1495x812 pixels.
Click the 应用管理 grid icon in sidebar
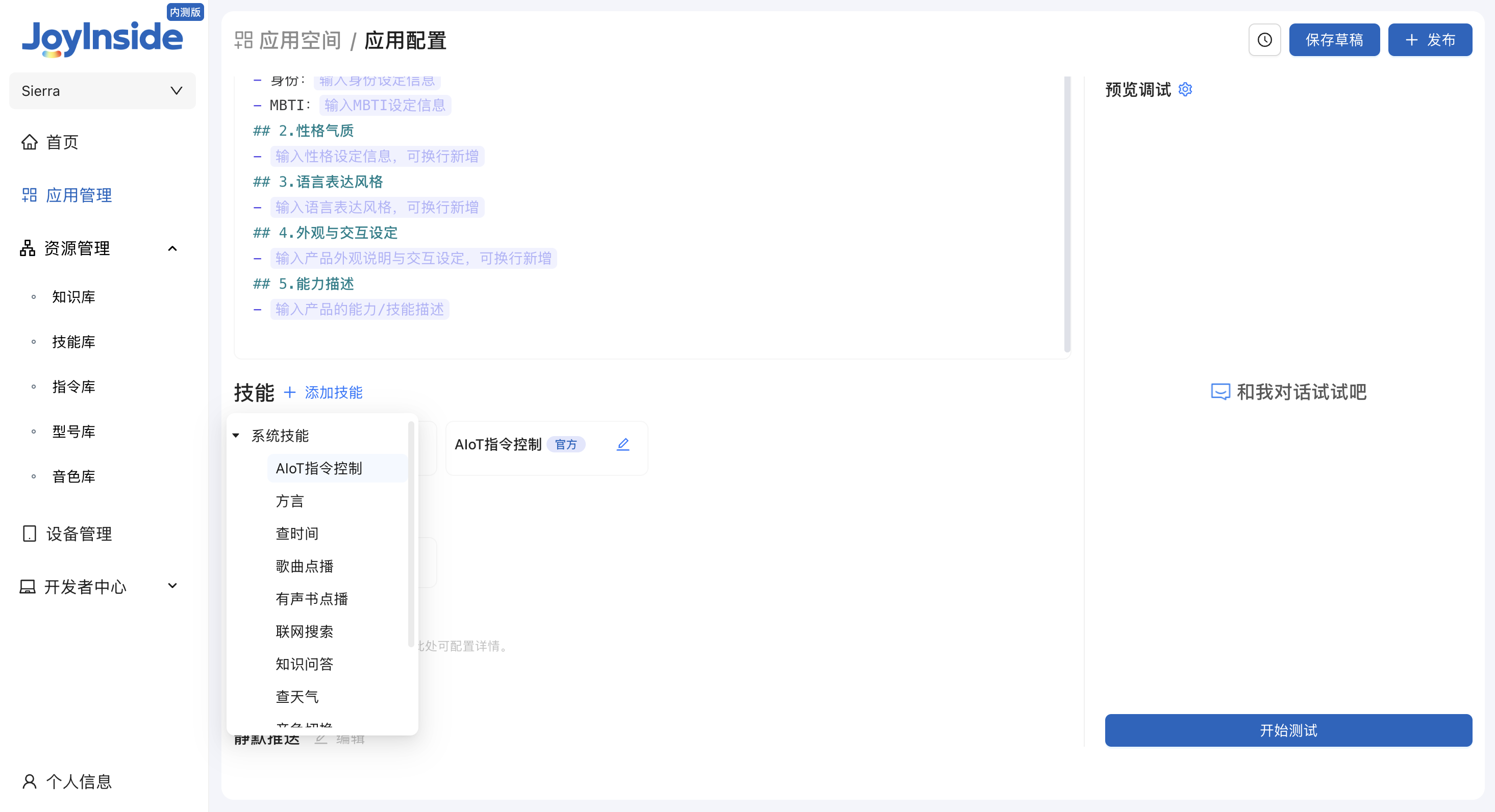coord(30,195)
